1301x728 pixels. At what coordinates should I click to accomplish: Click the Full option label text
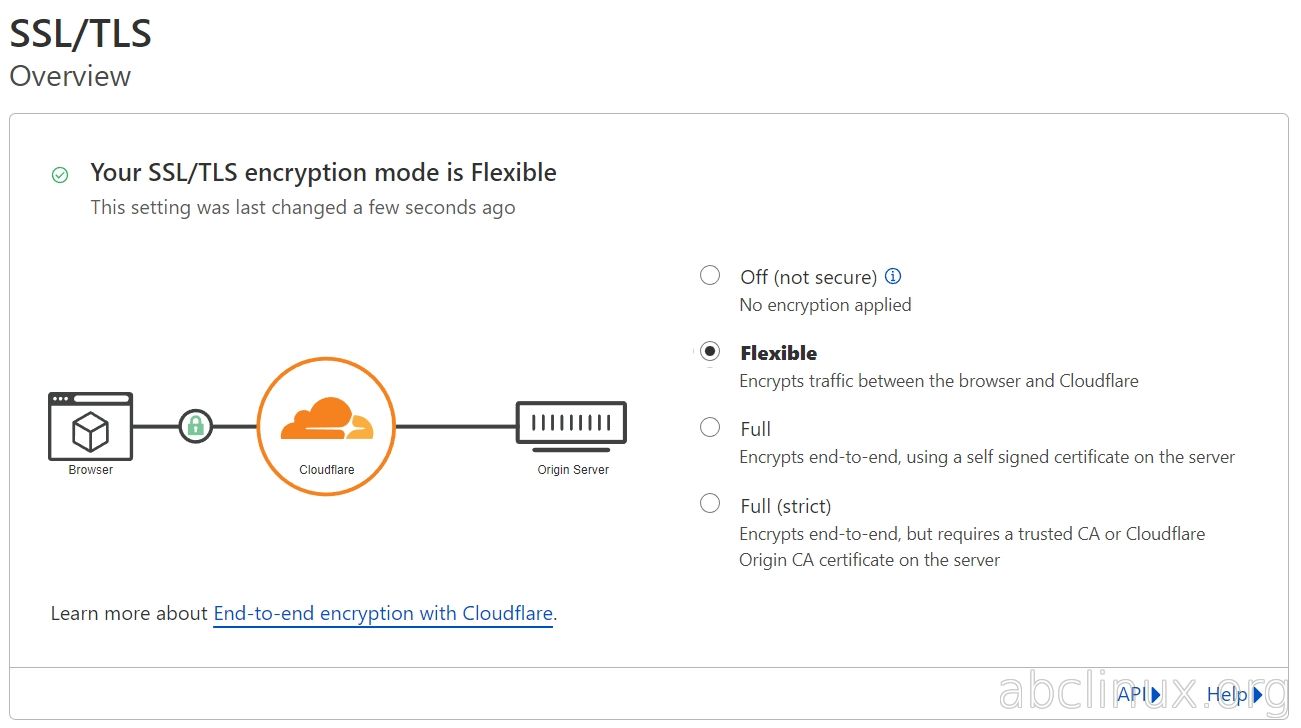tap(755, 429)
